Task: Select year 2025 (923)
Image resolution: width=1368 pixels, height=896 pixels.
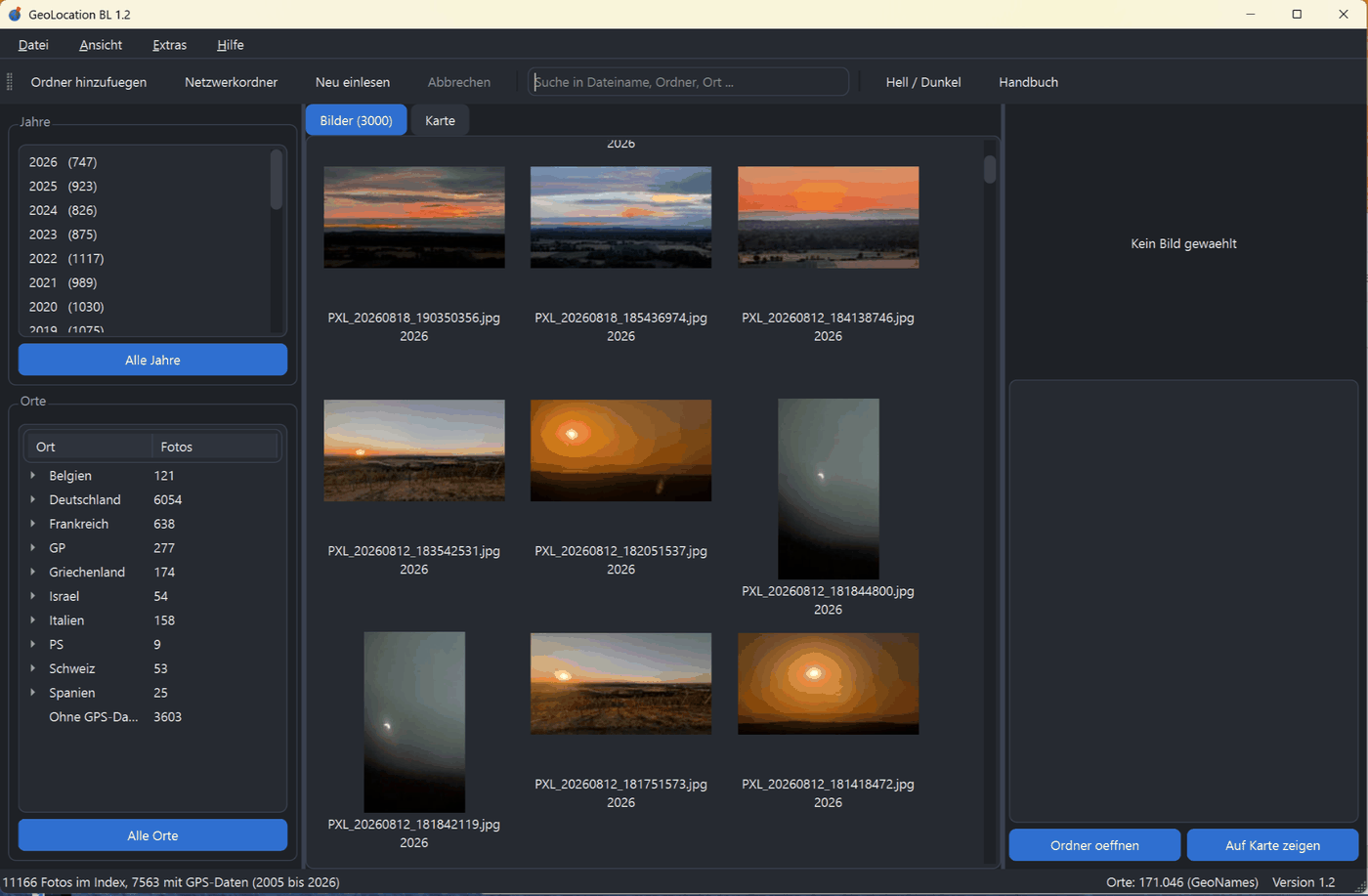Action: tap(145, 186)
